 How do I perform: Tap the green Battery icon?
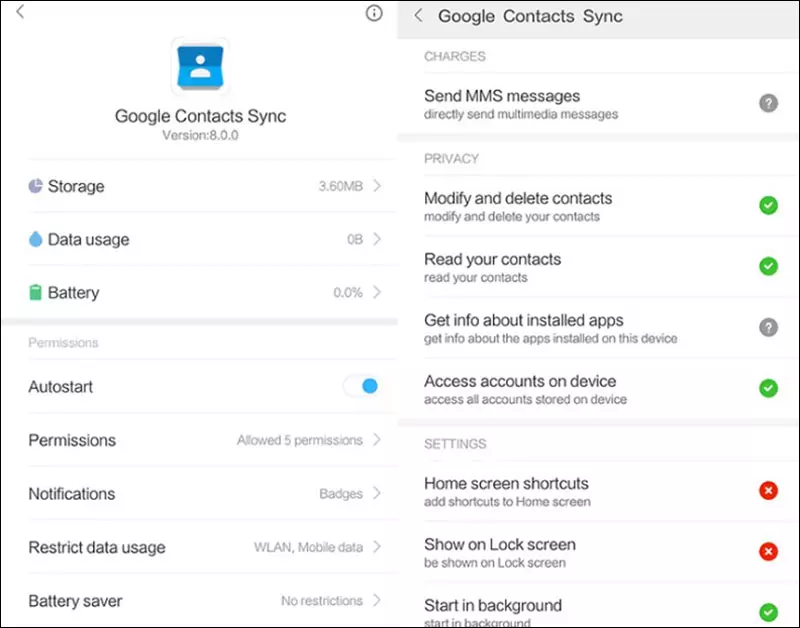click(x=35, y=292)
